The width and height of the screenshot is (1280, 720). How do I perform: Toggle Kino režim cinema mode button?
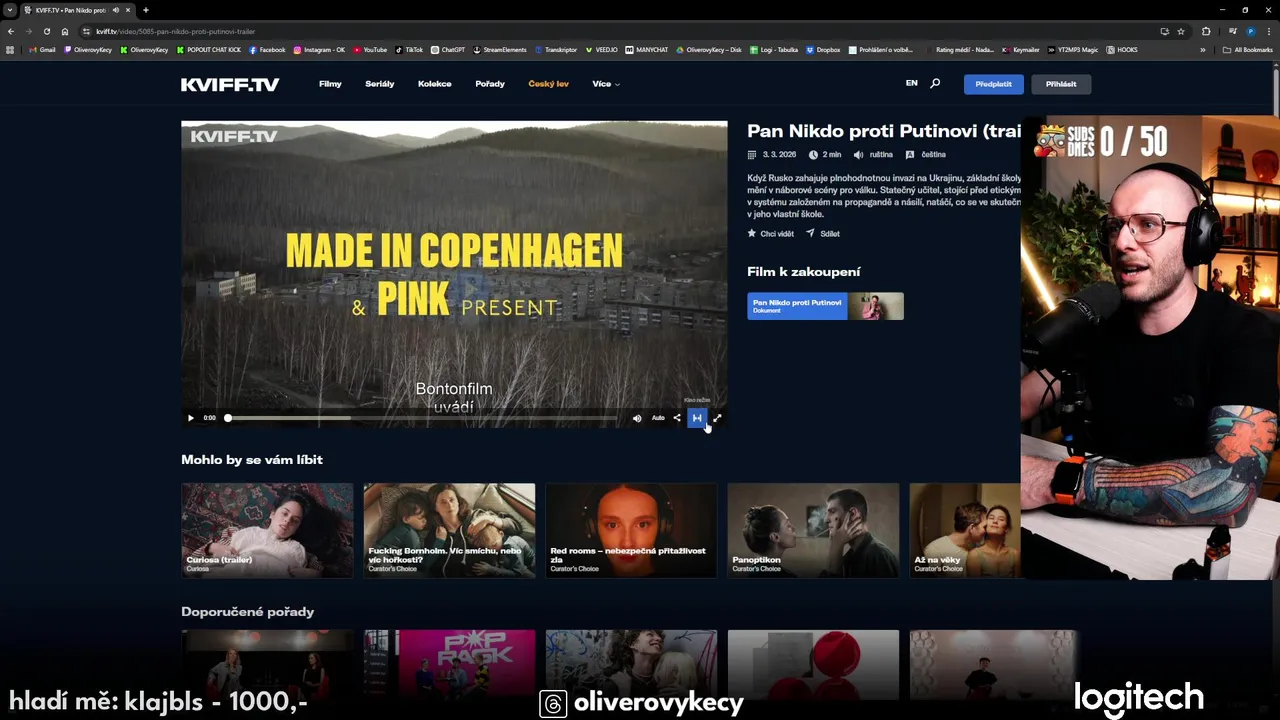point(697,418)
